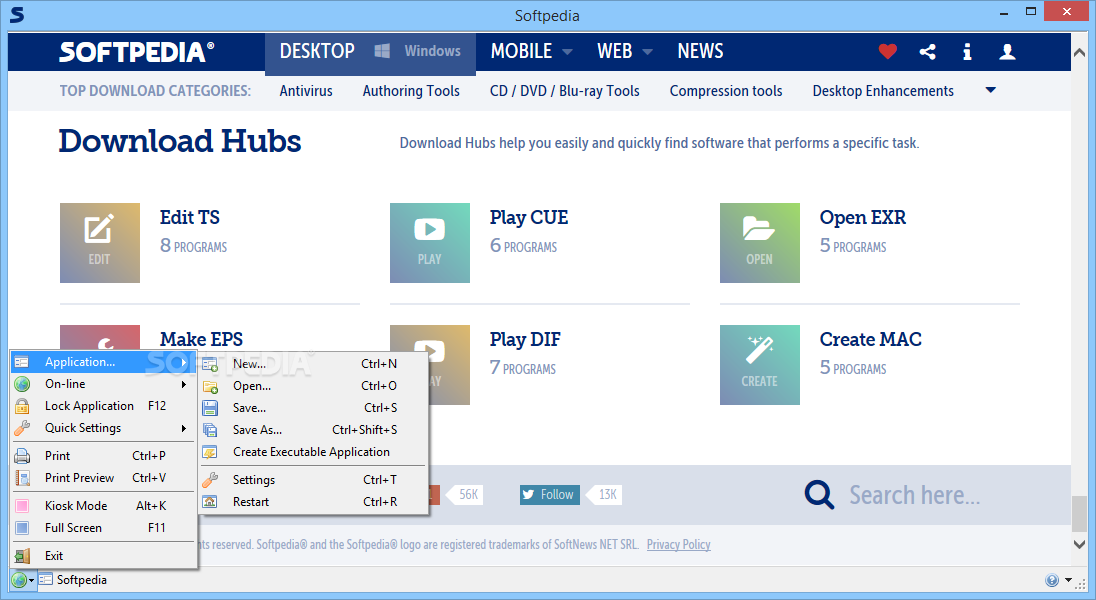Open the NEWS section

tap(700, 51)
